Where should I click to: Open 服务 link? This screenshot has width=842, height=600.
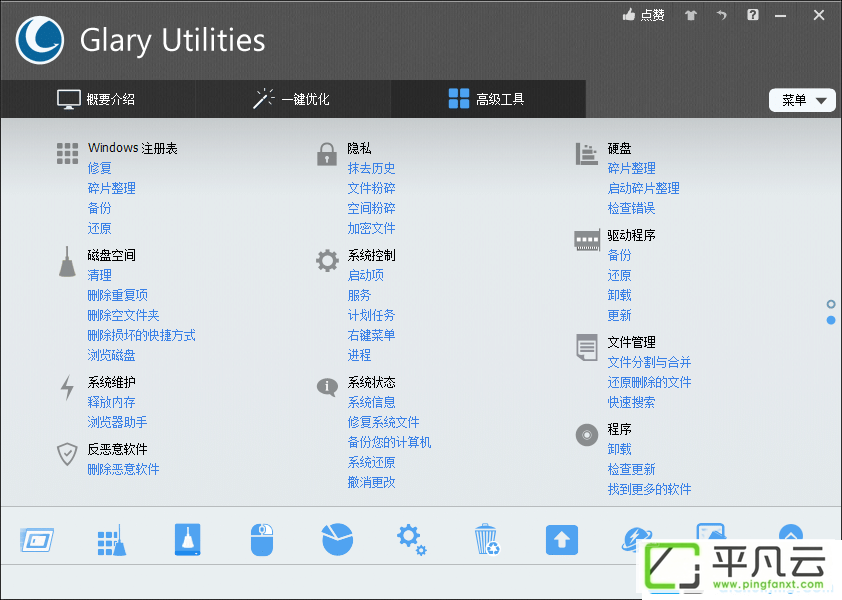(360, 295)
